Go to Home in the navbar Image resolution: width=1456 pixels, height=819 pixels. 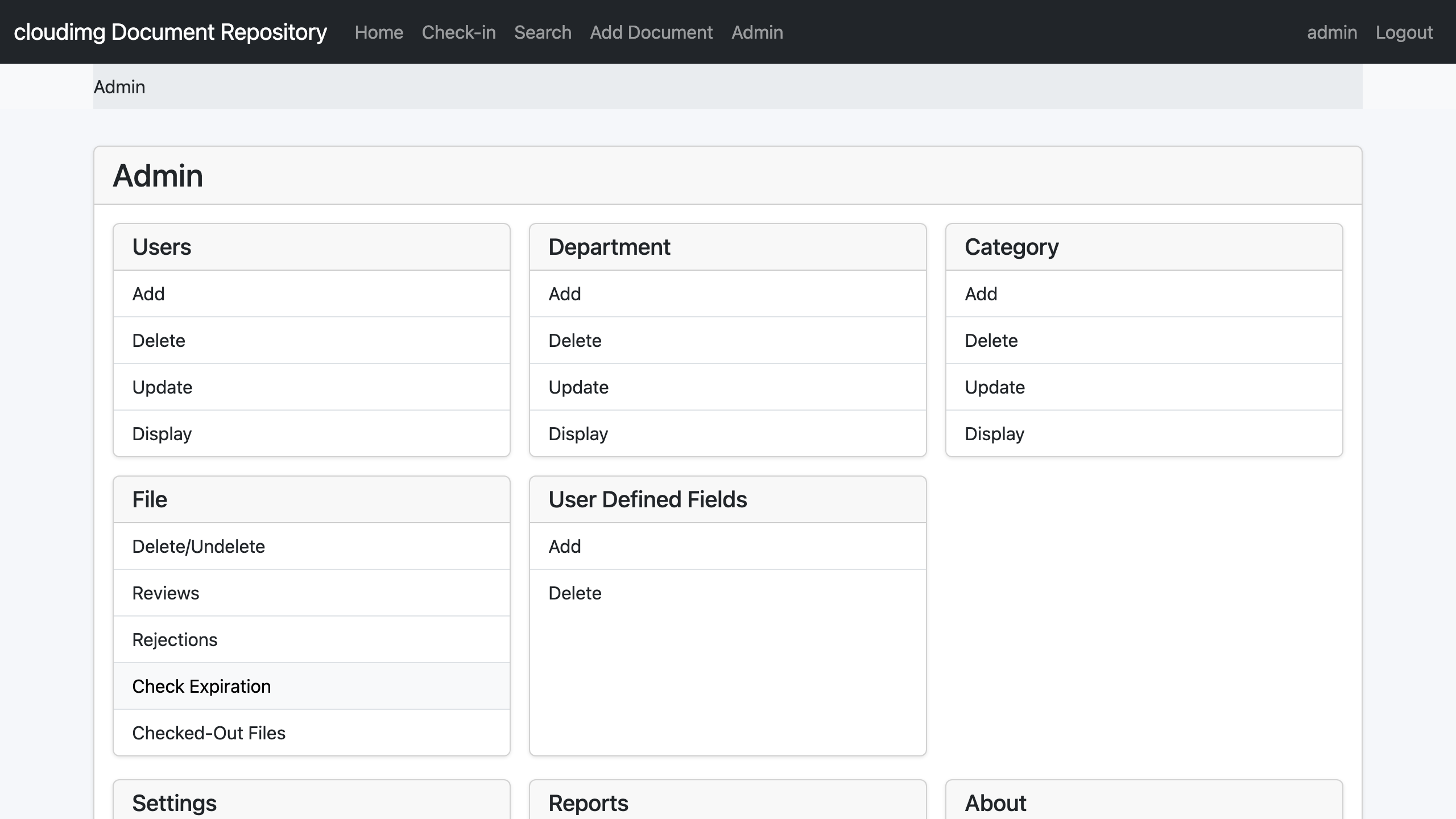[379, 32]
